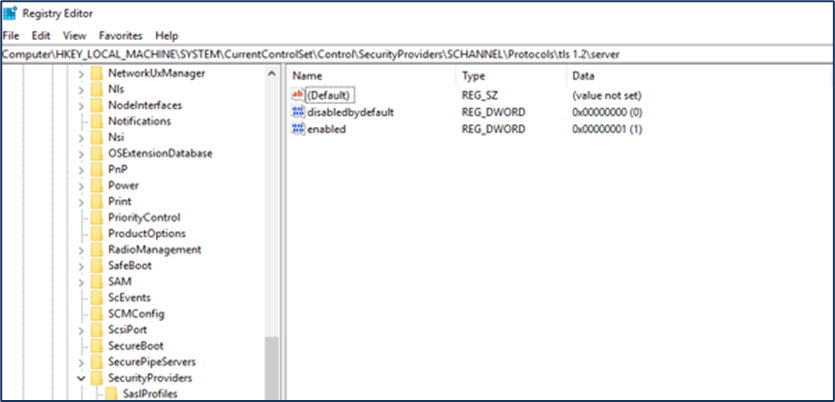Select the SecureBoot tree label

(136, 346)
